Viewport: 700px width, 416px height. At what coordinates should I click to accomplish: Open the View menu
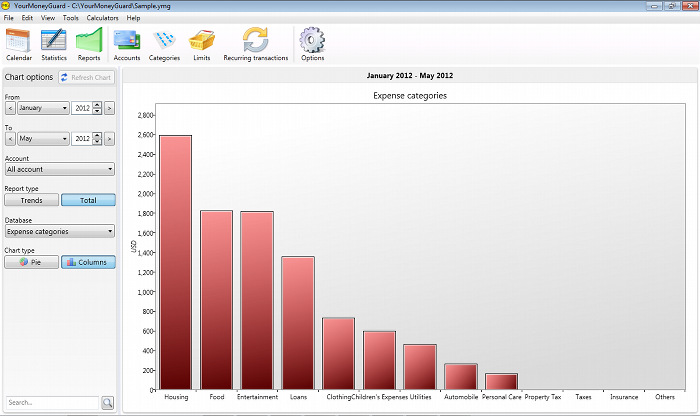pos(48,18)
